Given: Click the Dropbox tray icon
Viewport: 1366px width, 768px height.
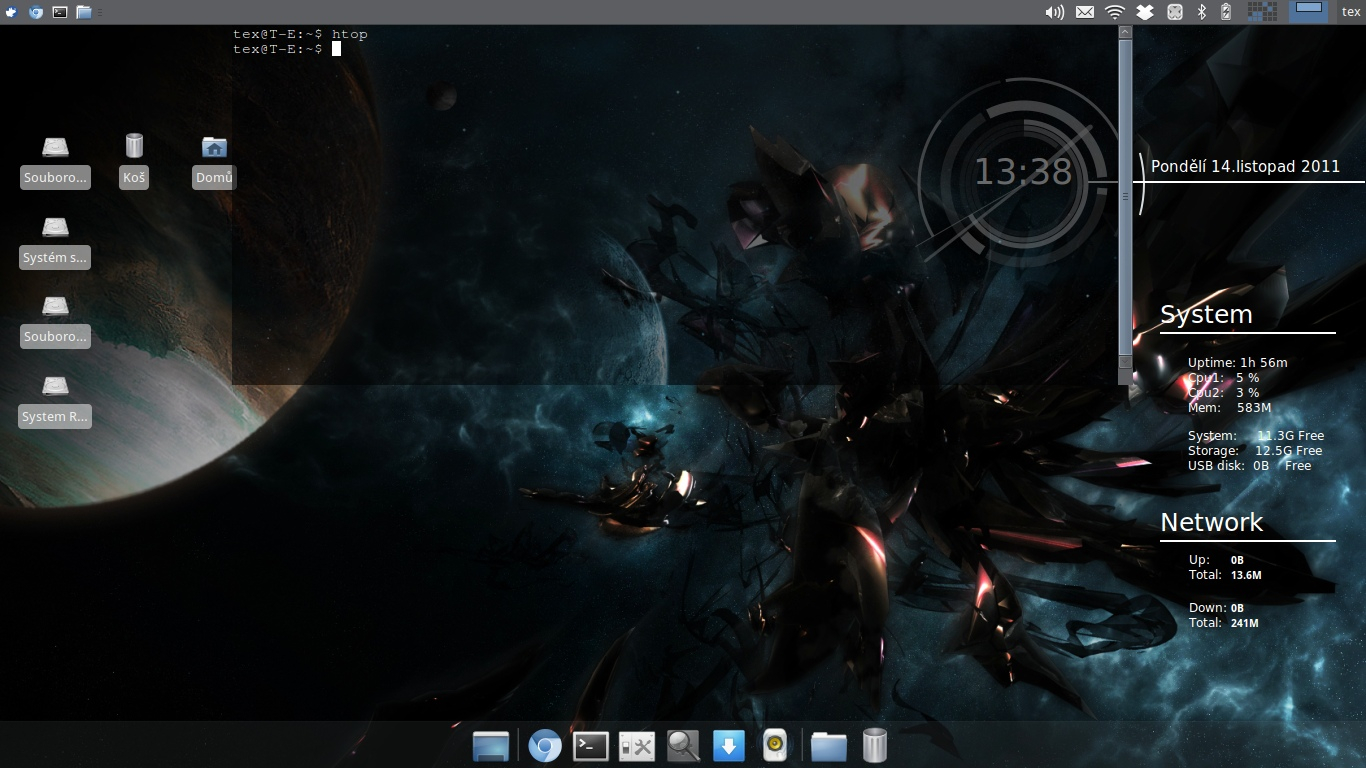Looking at the screenshot, I should pos(1145,12).
